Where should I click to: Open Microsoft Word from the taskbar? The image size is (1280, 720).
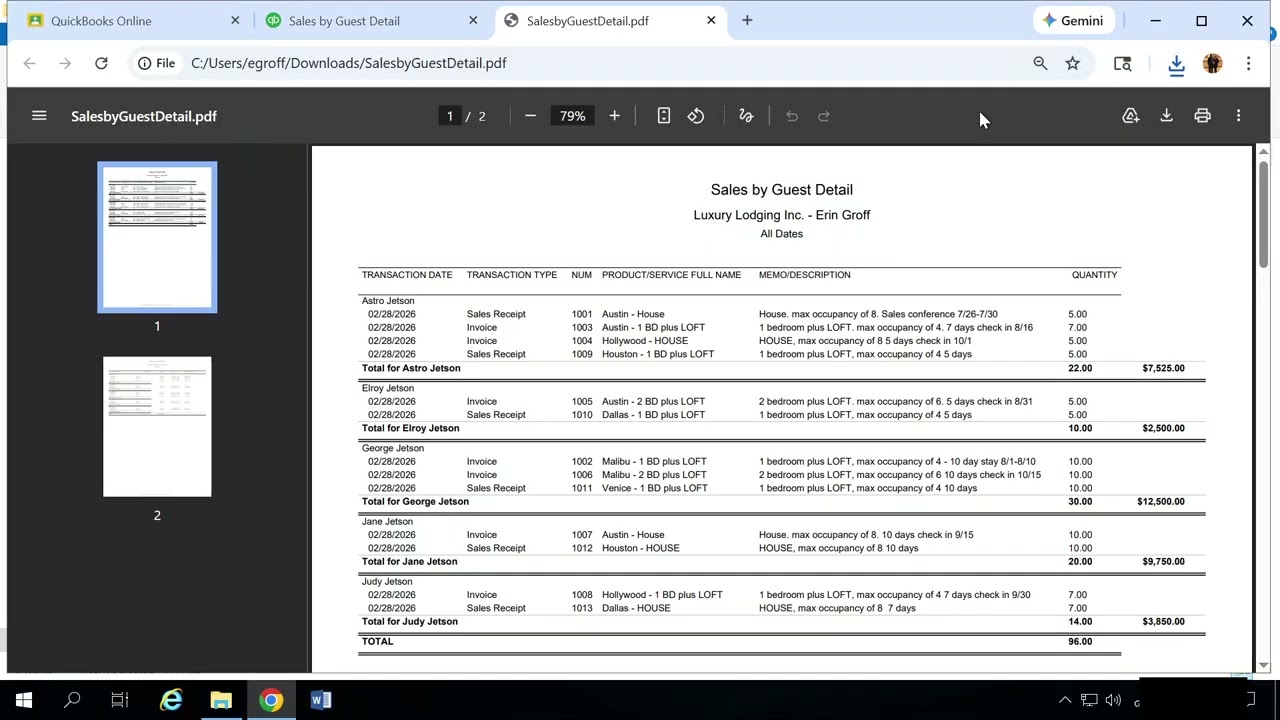pyautogui.click(x=320, y=700)
